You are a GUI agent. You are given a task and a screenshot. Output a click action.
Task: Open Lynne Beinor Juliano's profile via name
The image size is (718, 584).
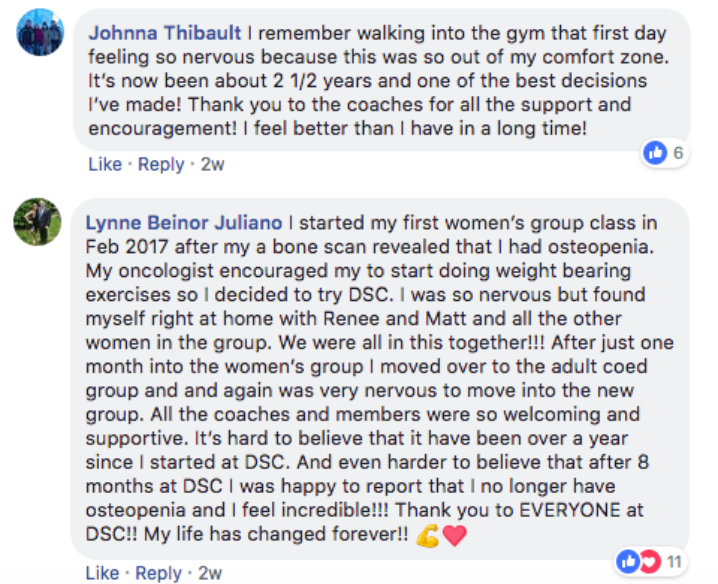pos(184,223)
